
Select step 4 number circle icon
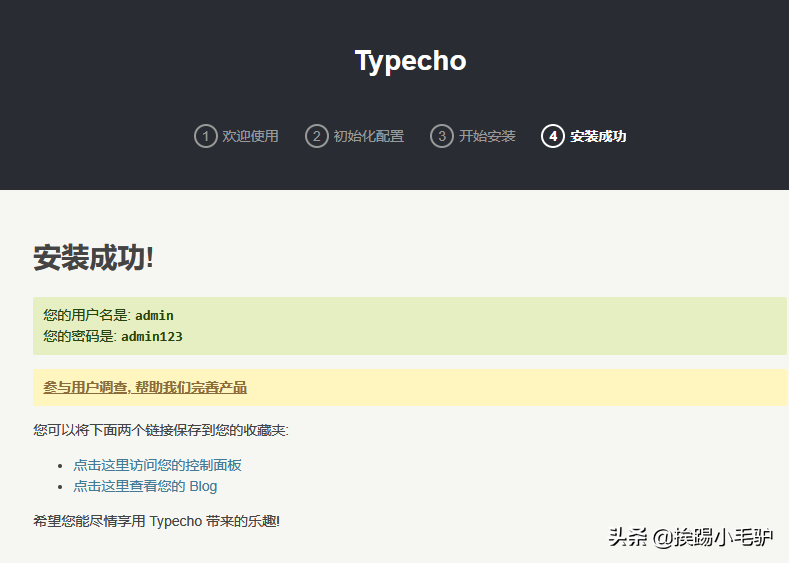click(553, 136)
